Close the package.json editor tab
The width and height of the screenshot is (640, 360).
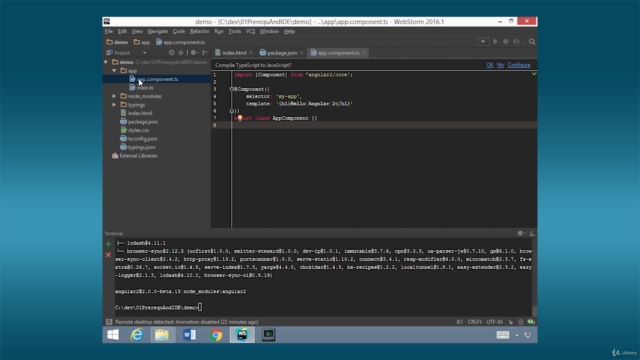click(301, 53)
